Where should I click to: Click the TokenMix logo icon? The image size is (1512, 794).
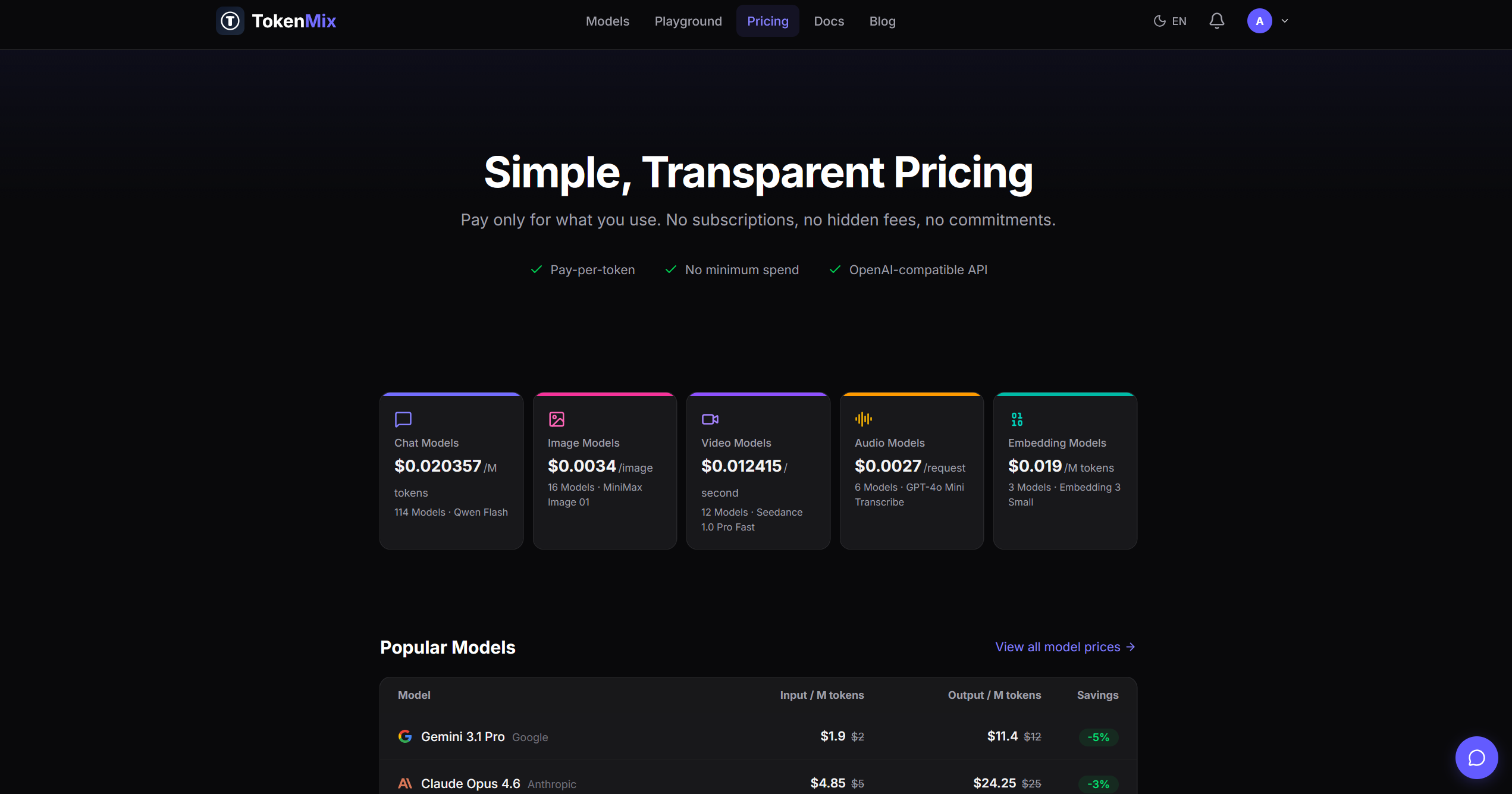pos(230,21)
